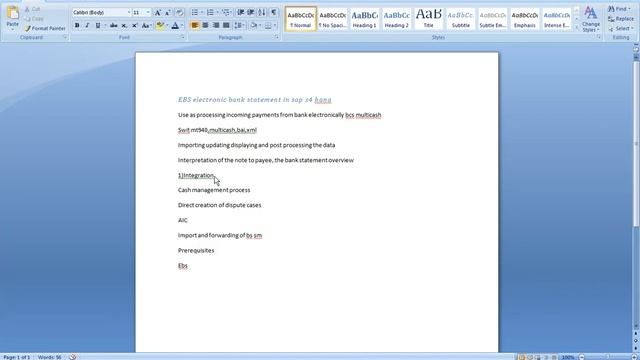Click the Shrink Font icon
This screenshot has height=360, width=640.
coord(168,13)
